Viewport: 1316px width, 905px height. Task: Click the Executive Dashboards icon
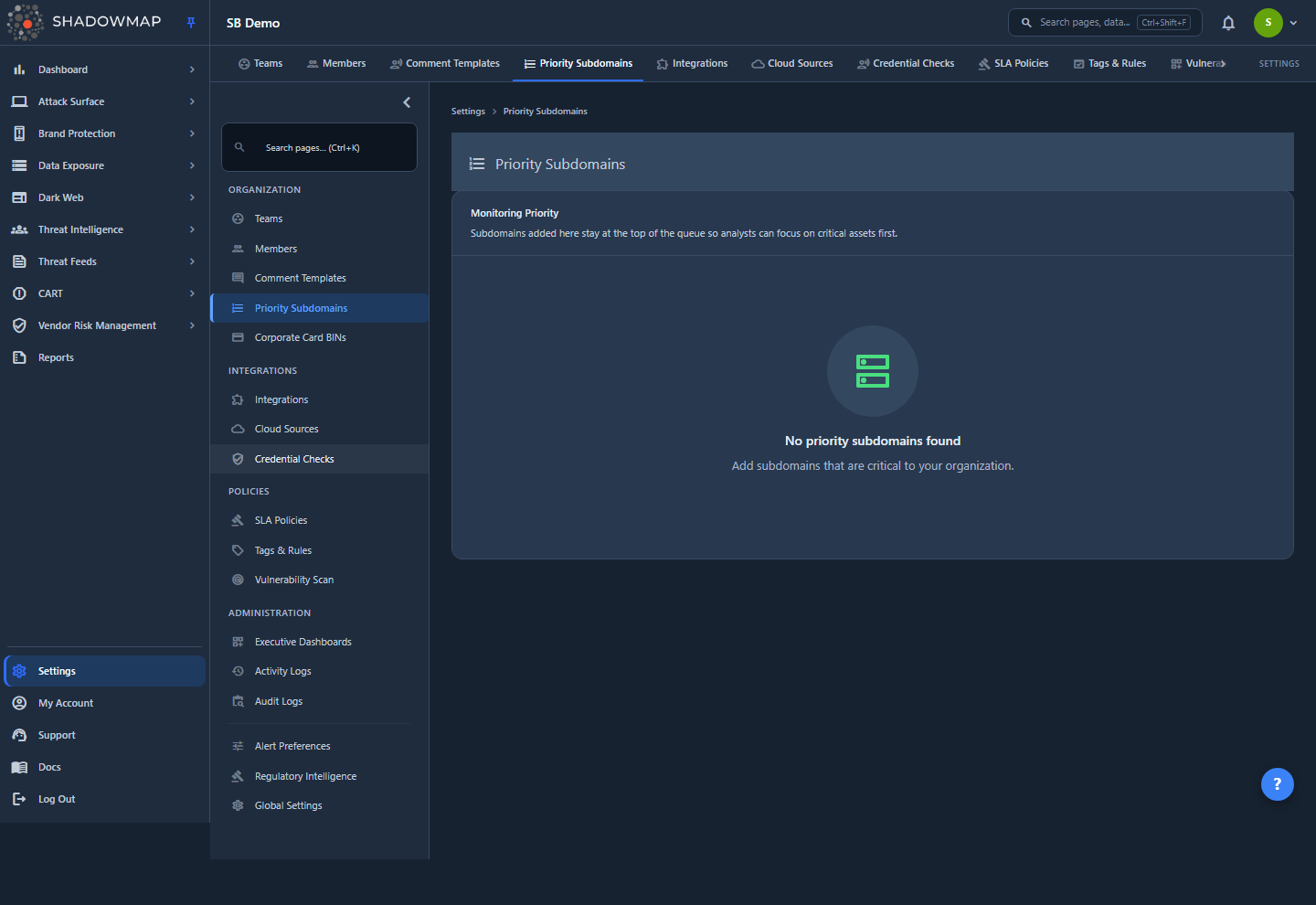(x=238, y=642)
